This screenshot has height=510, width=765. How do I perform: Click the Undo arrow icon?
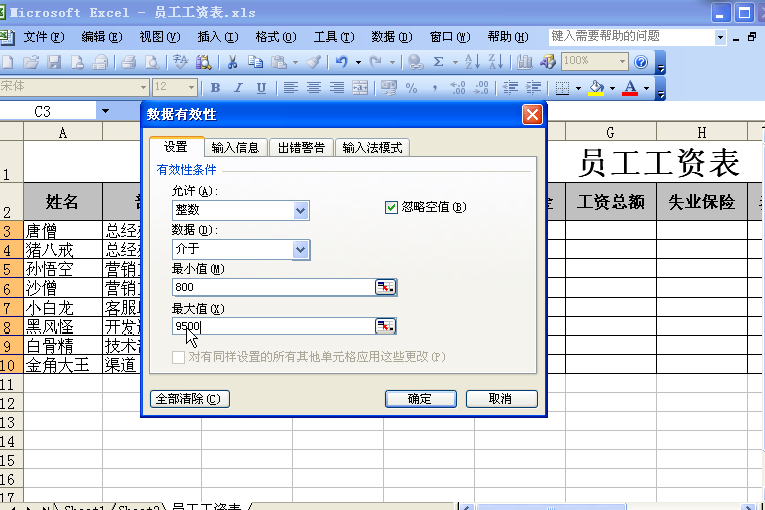341,62
